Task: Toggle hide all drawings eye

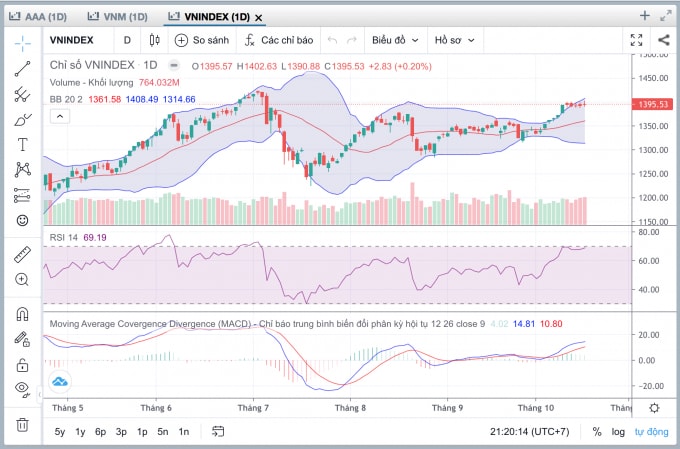Action: pyautogui.click(x=23, y=388)
